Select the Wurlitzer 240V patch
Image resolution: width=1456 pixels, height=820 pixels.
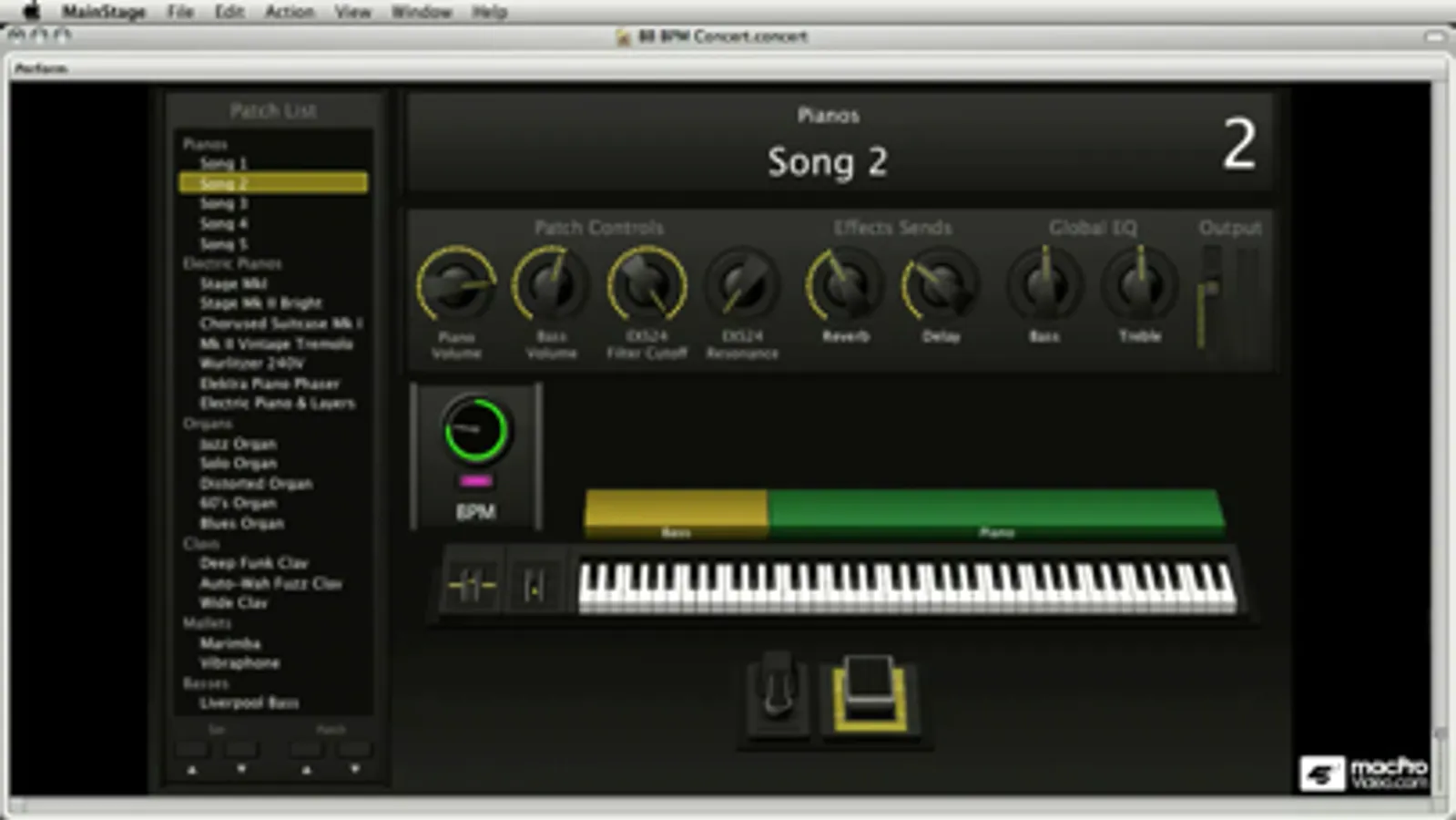click(x=252, y=363)
